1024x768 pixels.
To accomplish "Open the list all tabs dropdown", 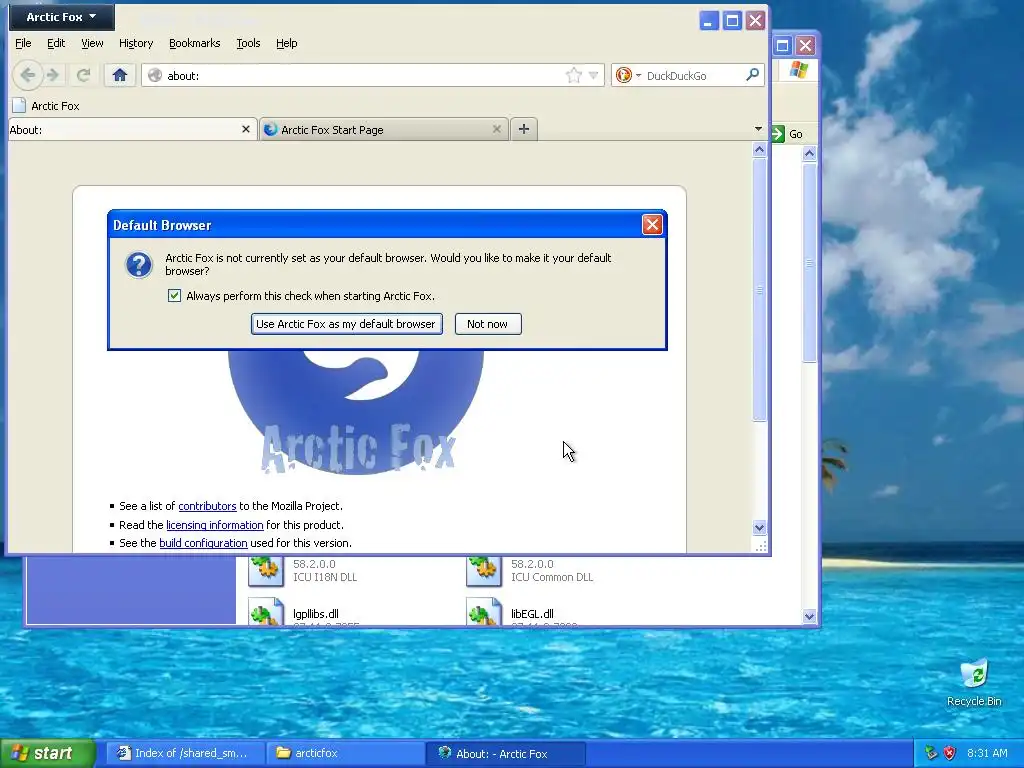I will coord(758,129).
